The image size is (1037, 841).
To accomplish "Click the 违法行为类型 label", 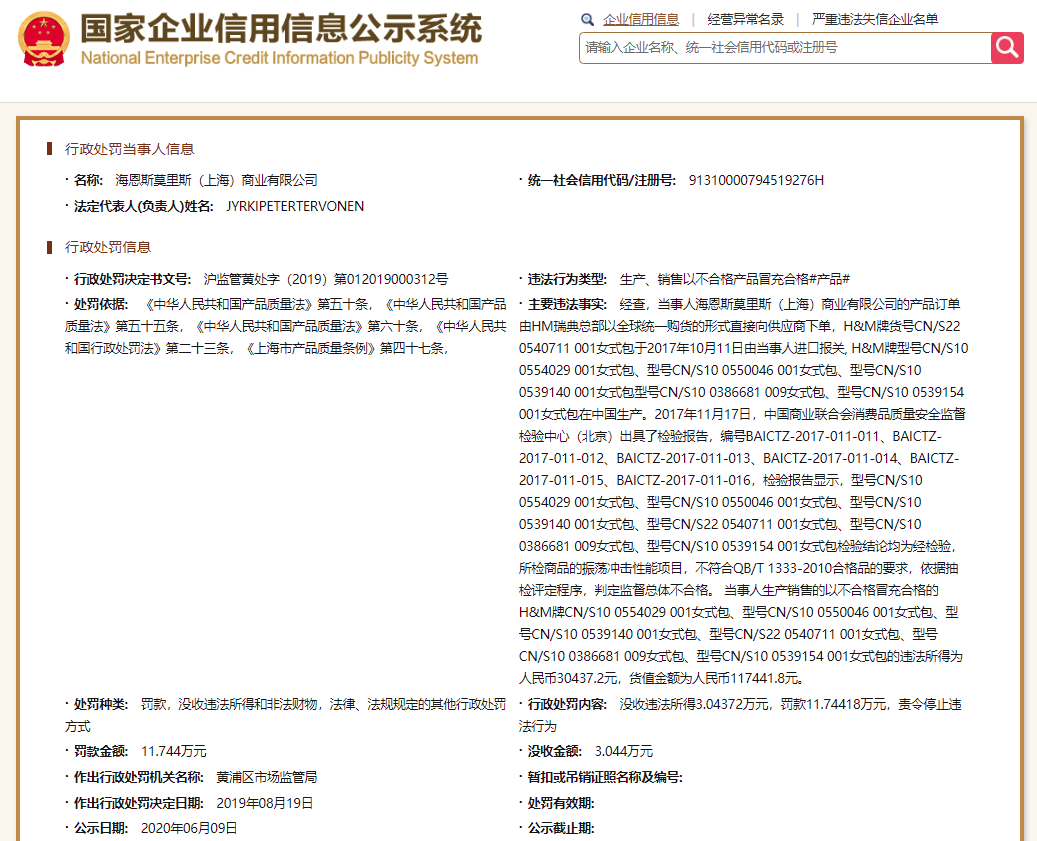I will 567,279.
